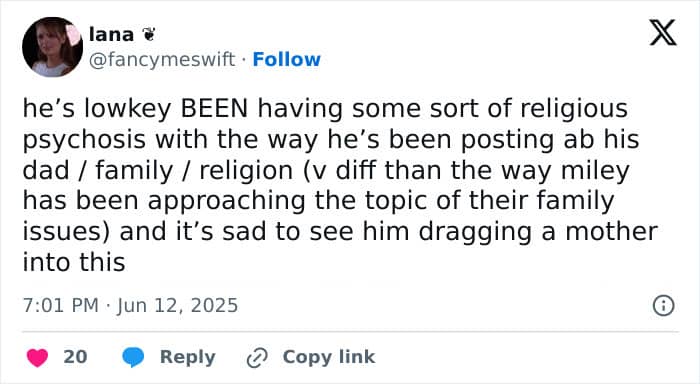Viewport: 700px width, 384px height.
Task: Click the Jun 12, 2025 date
Action: [177, 306]
